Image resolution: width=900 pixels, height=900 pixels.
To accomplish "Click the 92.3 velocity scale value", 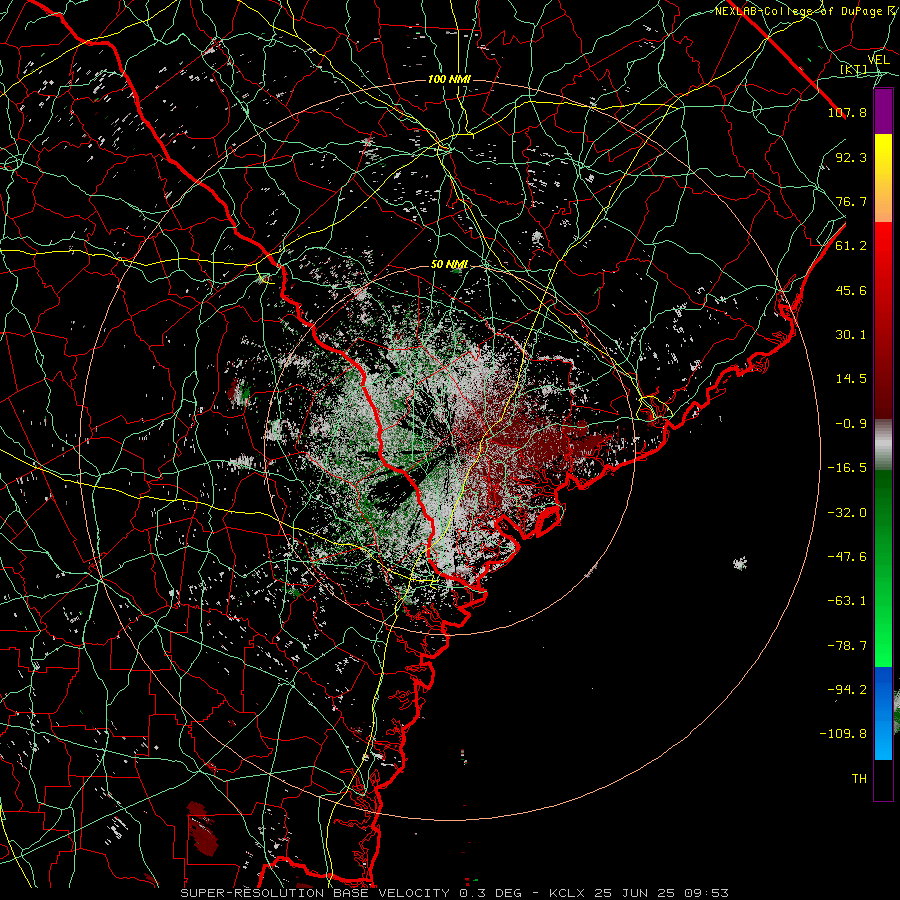I will click(851, 157).
